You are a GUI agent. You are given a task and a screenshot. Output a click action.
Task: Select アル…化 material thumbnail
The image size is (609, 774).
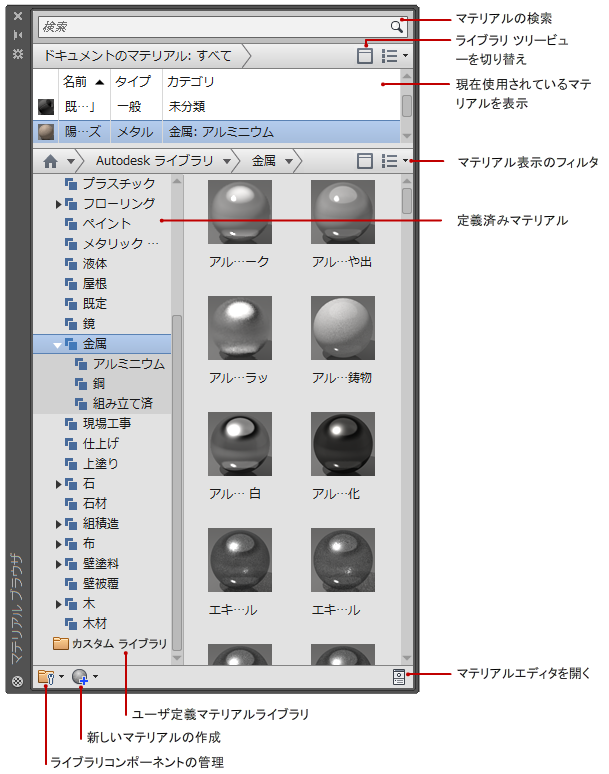coord(343,444)
